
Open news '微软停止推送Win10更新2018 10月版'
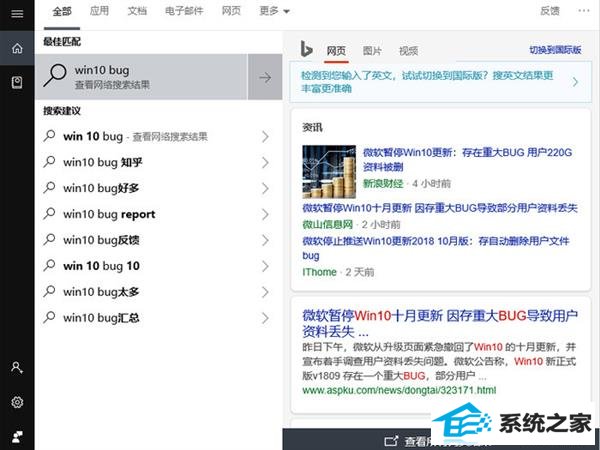(x=436, y=248)
